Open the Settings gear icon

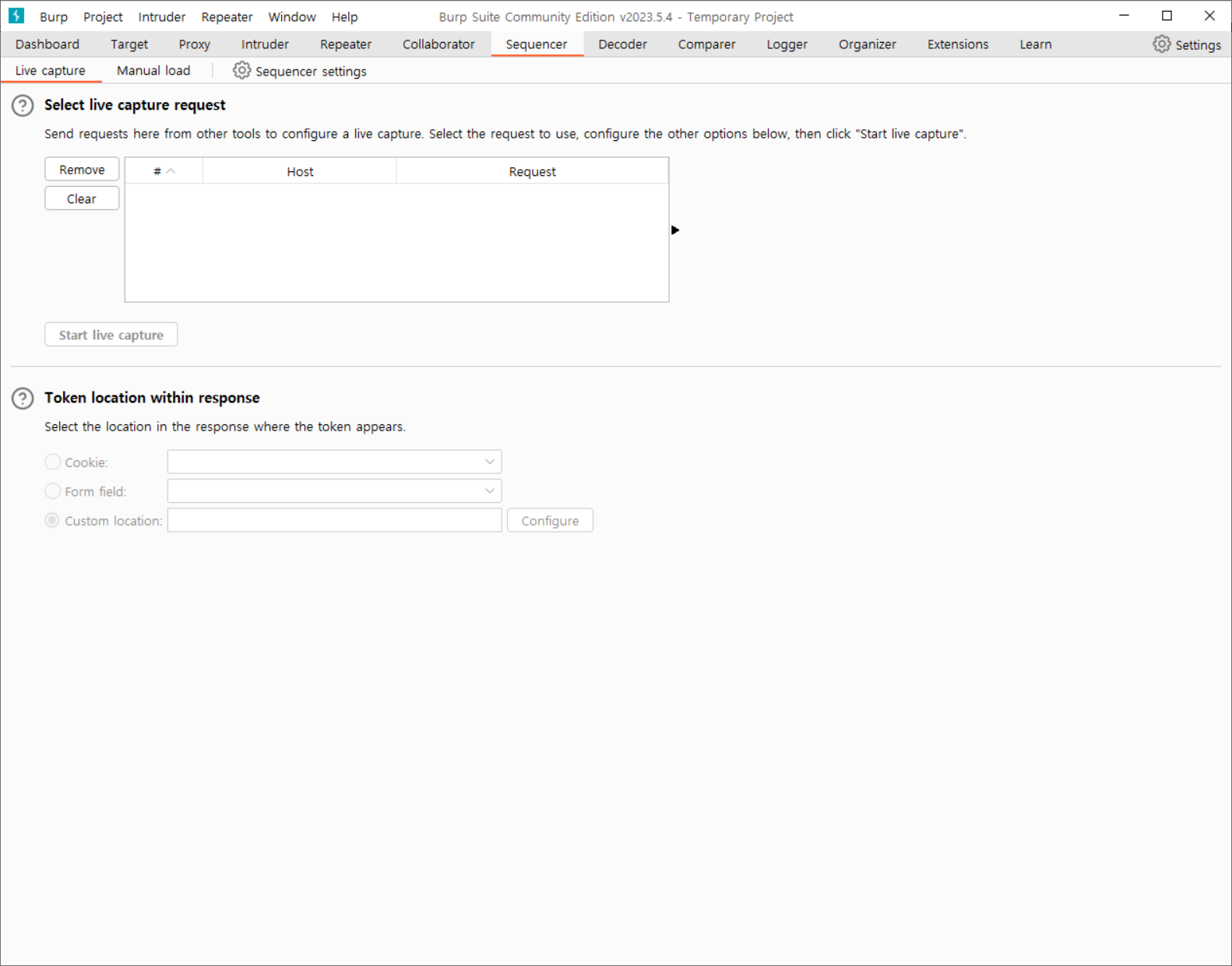coord(1161,44)
